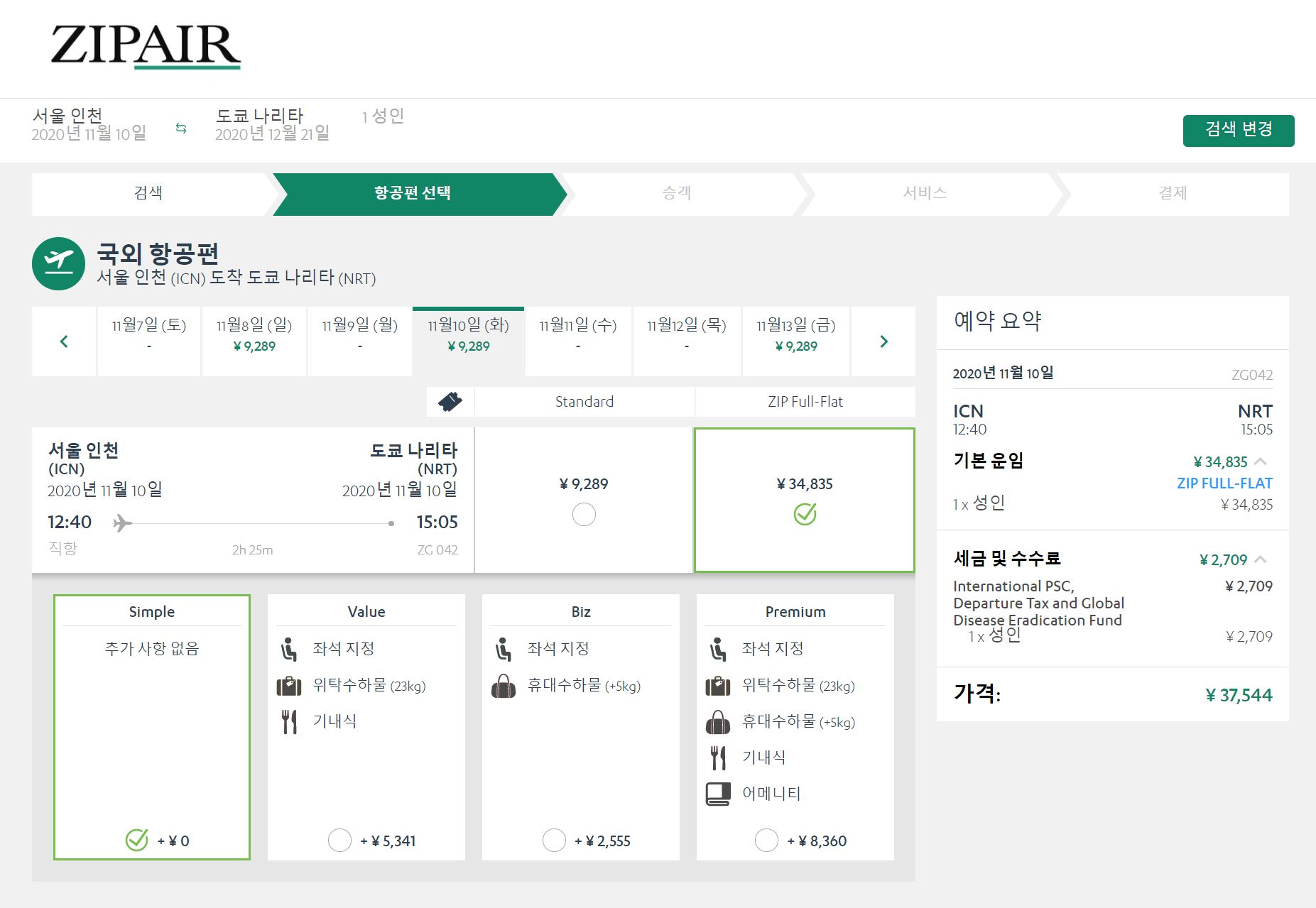Open the 결제 step
Viewport: 1316px width, 908px height.
(x=1173, y=193)
